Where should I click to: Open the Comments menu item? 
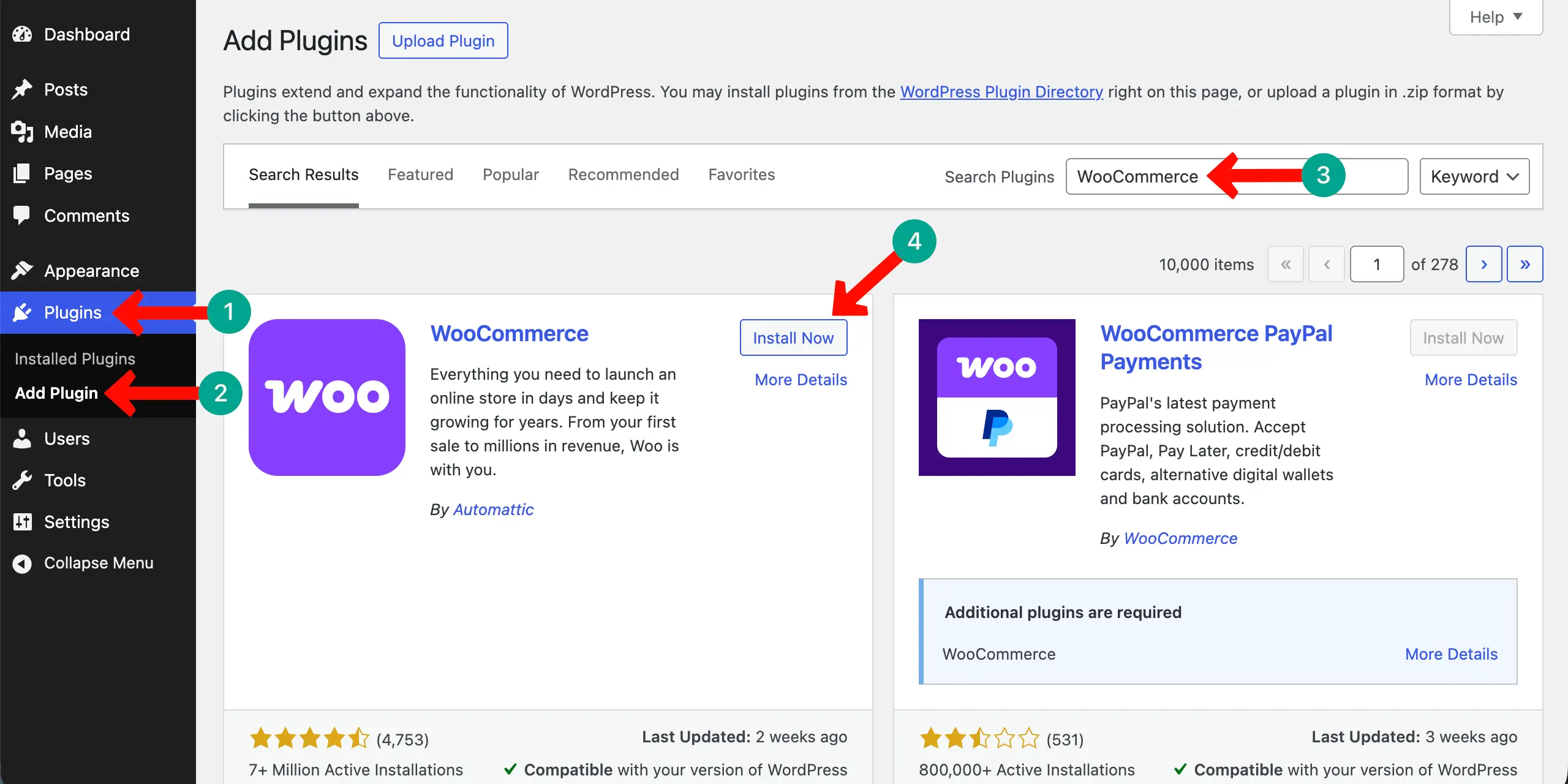point(98,215)
